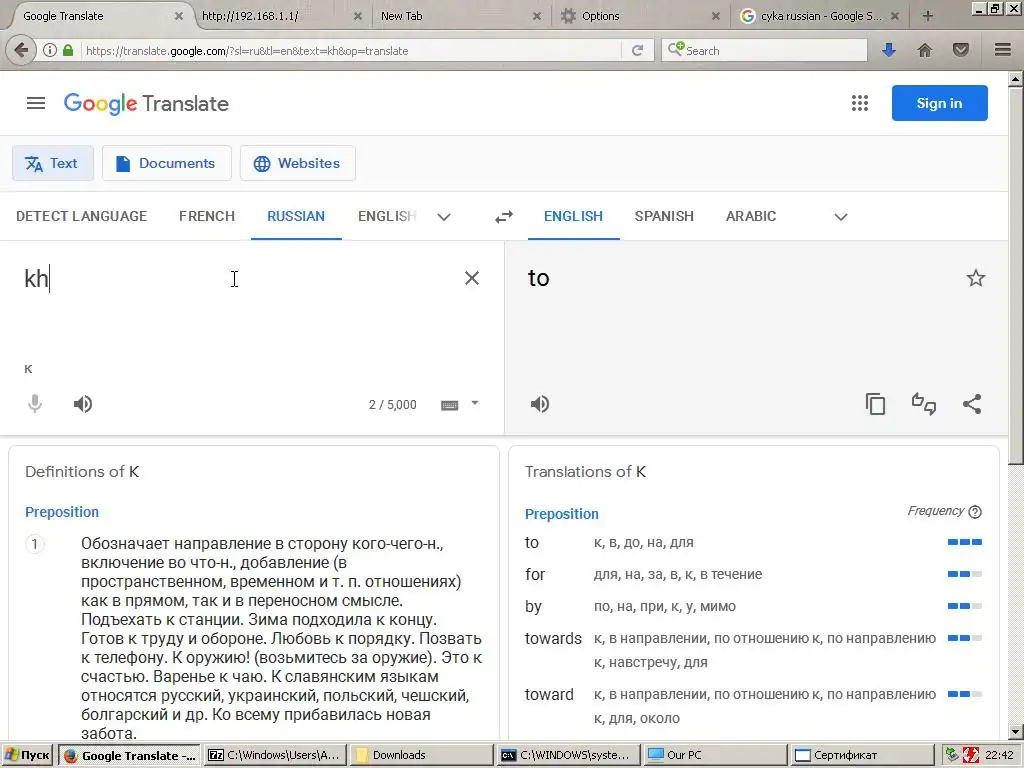Viewport: 1024px width, 768px height.
Task: Click the Sign in button
Action: coord(939,103)
